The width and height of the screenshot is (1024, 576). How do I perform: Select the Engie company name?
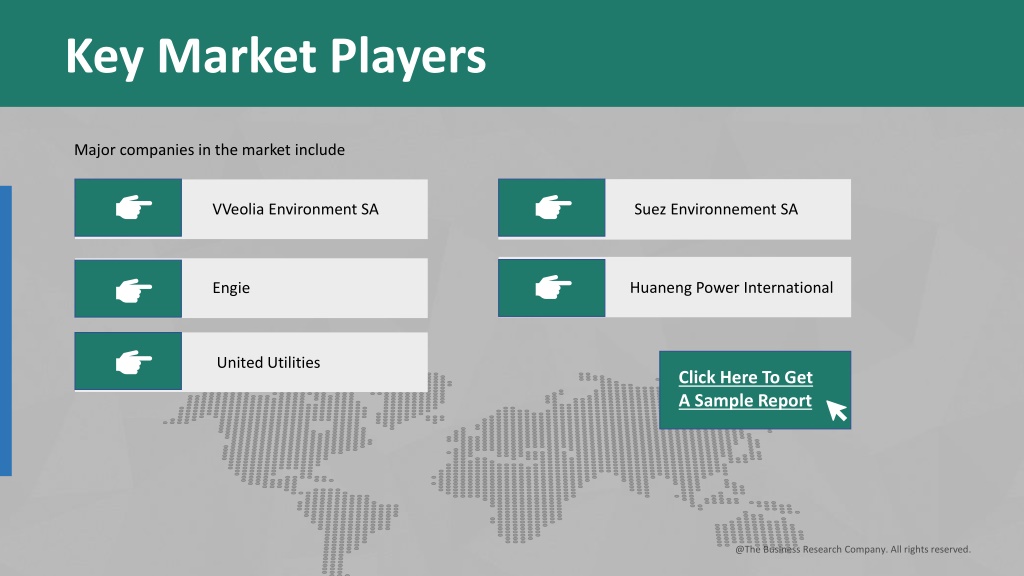(x=231, y=288)
